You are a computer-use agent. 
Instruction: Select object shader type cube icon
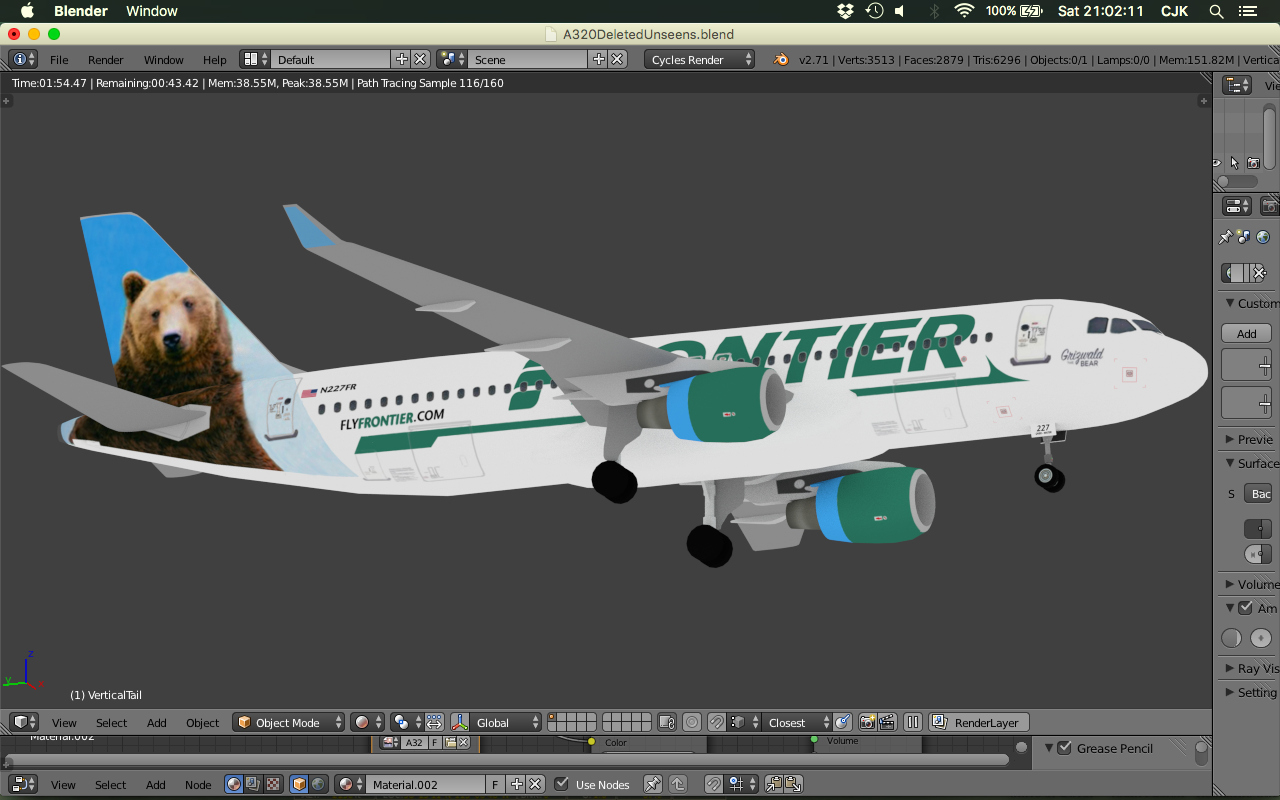click(x=299, y=785)
